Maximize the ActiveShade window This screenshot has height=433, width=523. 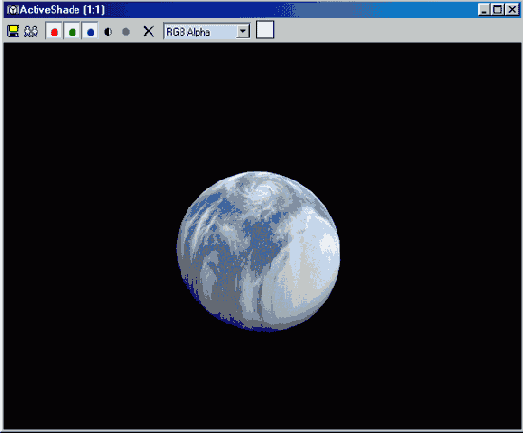tap(497, 10)
